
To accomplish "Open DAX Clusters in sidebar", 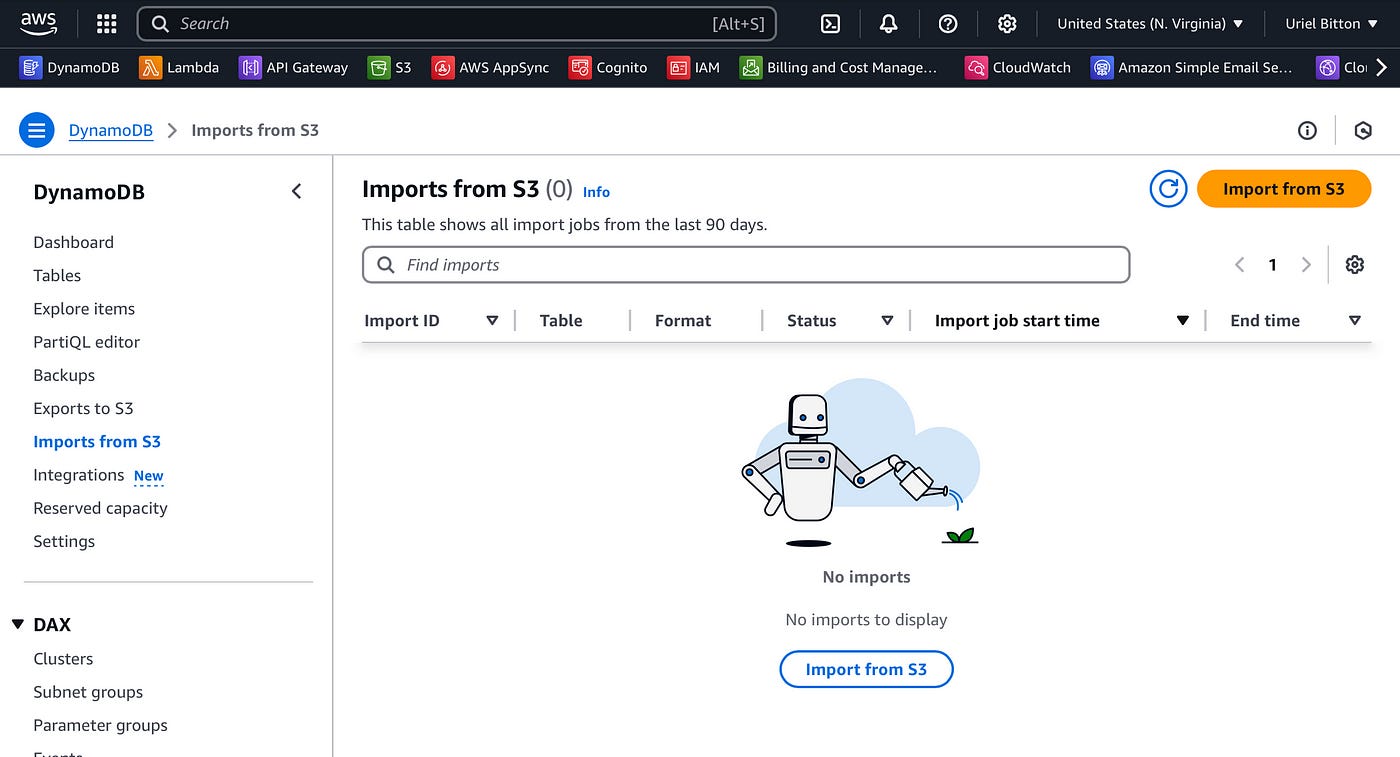I will click(x=63, y=658).
